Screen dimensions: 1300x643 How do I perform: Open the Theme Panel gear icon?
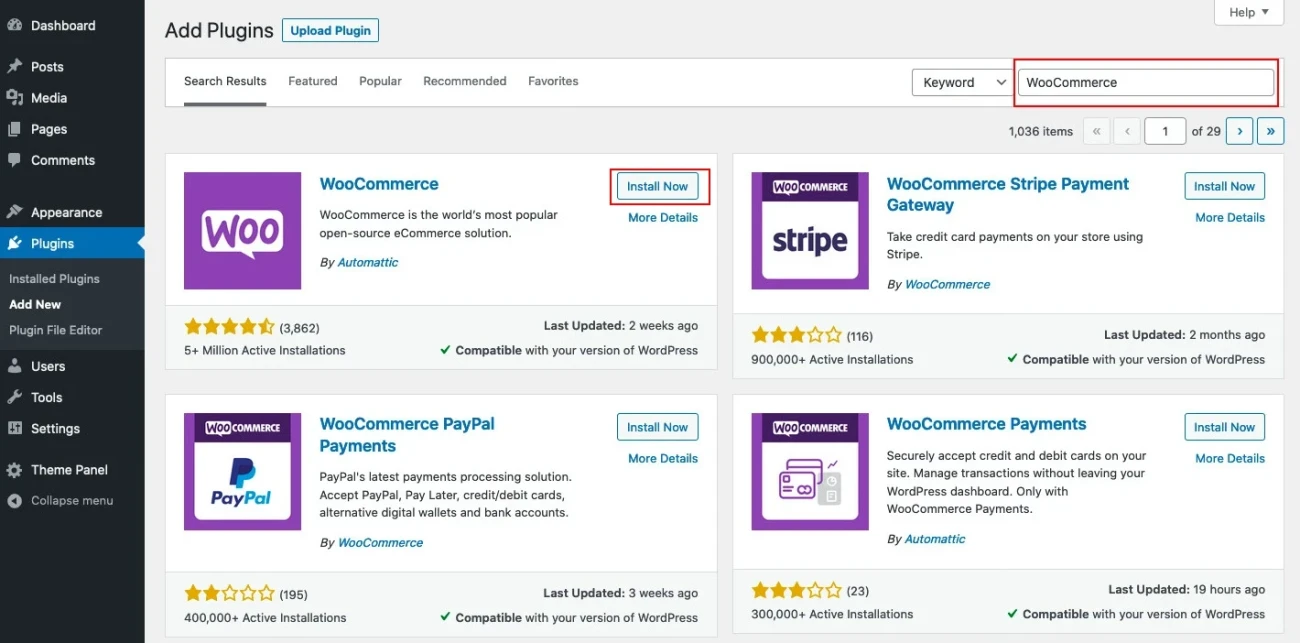[16, 469]
